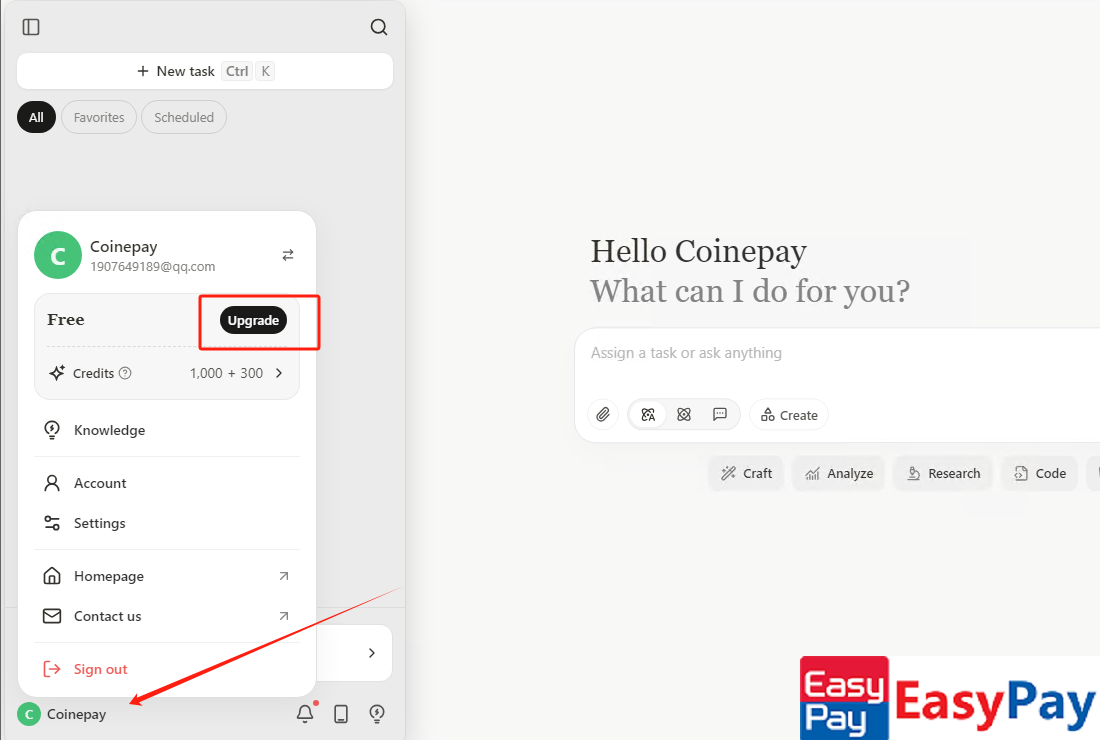The image size is (1100, 740).
Task: Click the switch account arrows icon
Action: click(288, 255)
